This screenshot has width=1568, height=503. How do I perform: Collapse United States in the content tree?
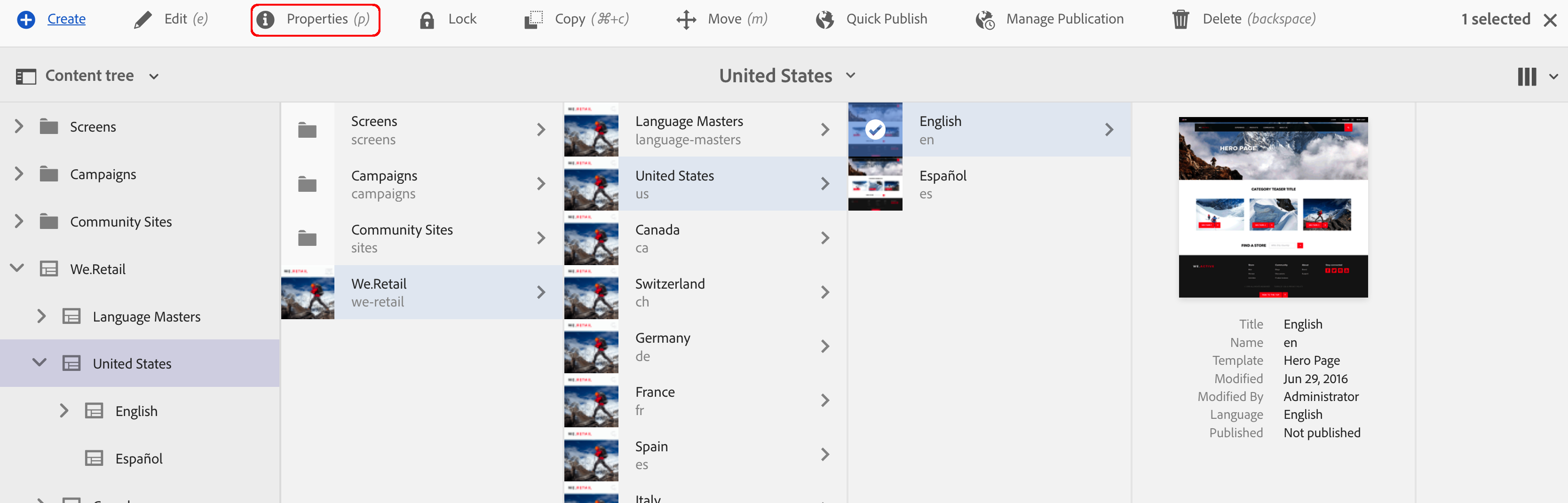point(40,362)
